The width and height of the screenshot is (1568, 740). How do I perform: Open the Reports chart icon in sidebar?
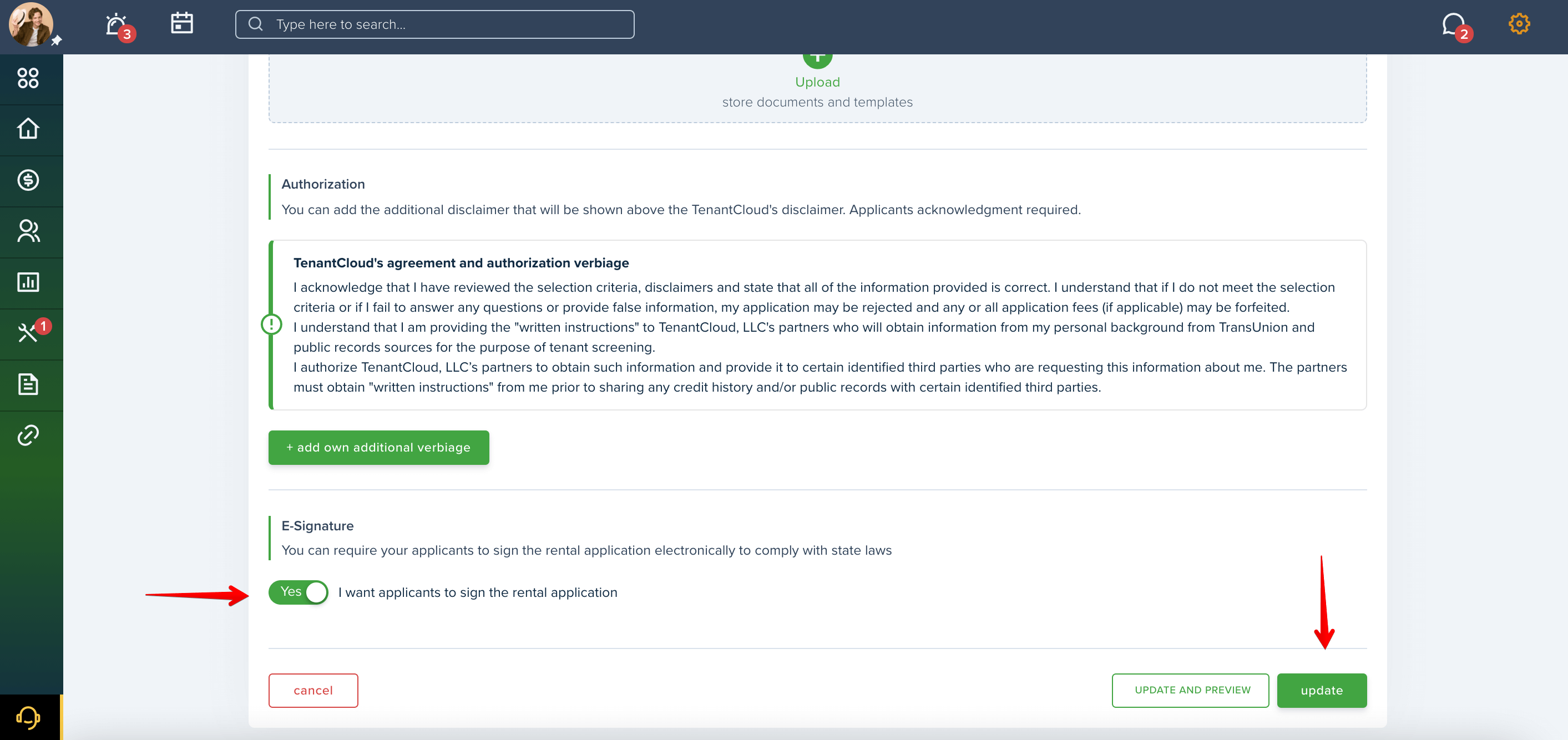pos(28,282)
